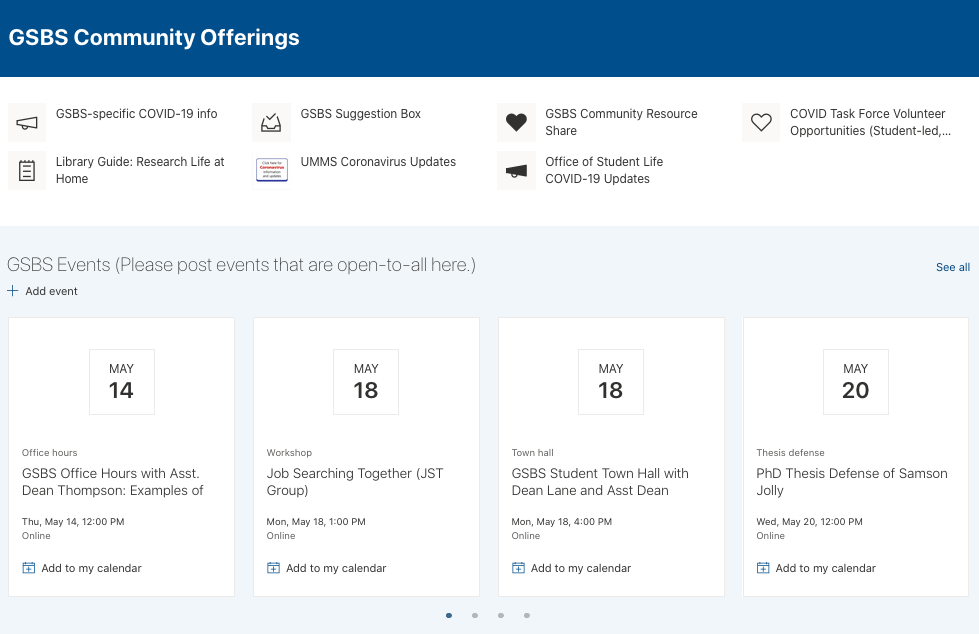Click the megaphone icon for GSBS-specific COVID-19 info
Viewport: 979px width, 634px height.
27,123
